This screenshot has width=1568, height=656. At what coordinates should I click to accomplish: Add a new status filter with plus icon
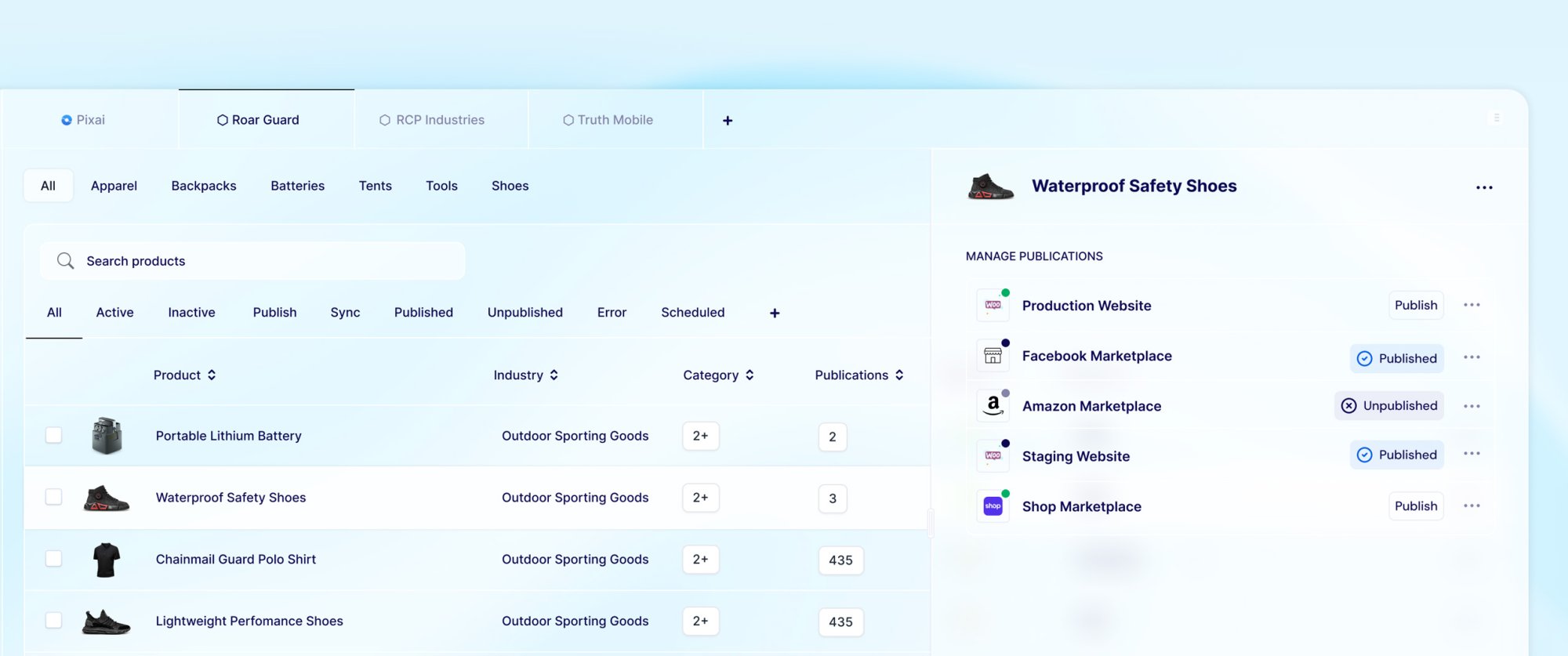point(775,314)
